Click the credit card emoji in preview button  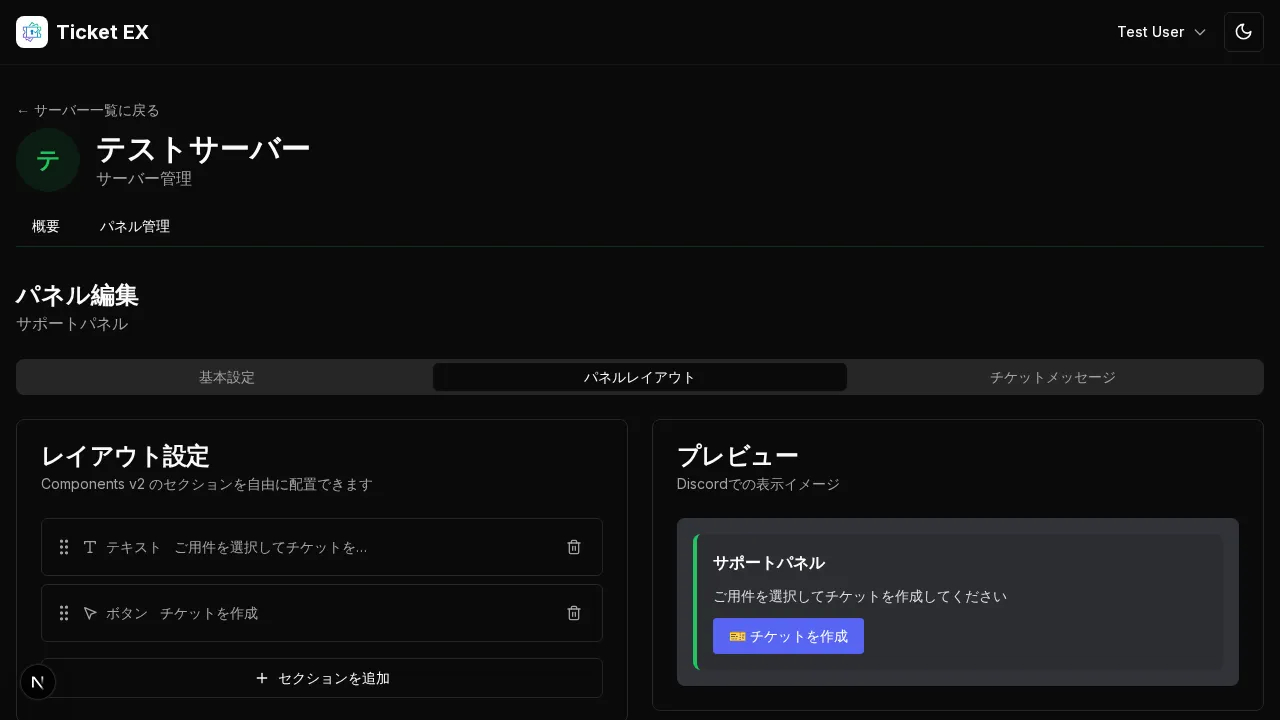click(738, 636)
